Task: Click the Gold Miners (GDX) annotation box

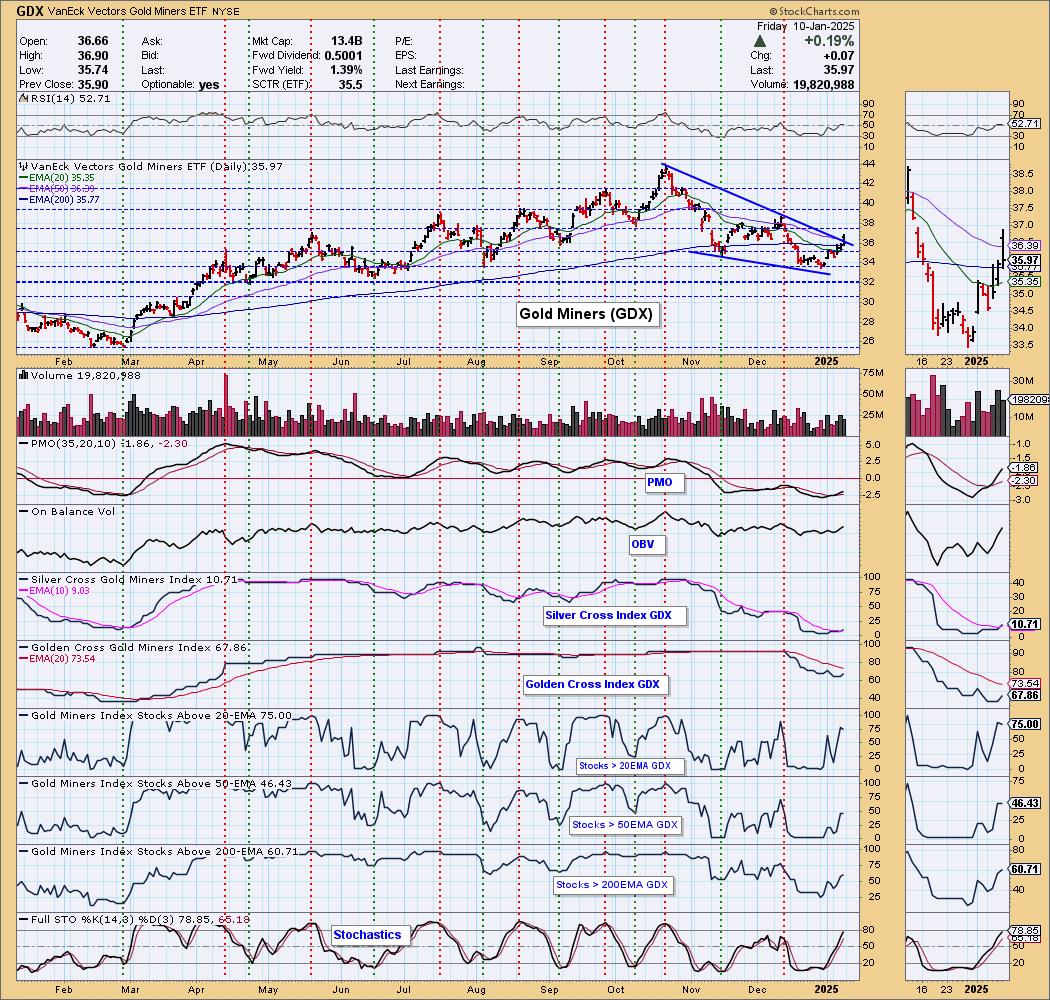Action: [x=586, y=313]
